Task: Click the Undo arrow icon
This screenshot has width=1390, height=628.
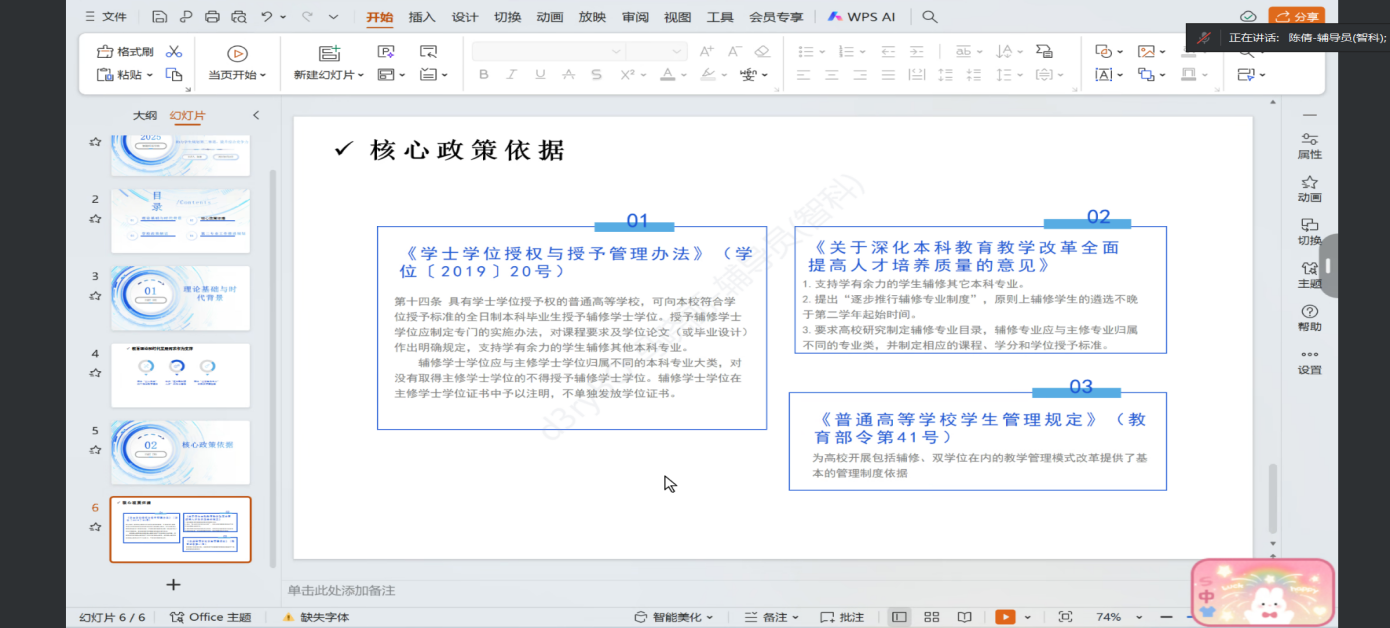Action: point(266,17)
